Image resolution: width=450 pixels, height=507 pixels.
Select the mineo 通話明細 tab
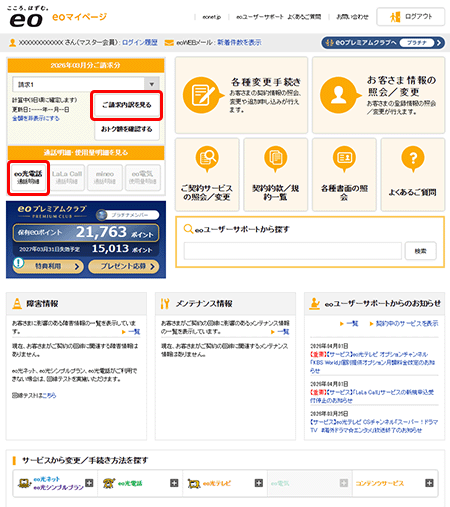click(105, 178)
